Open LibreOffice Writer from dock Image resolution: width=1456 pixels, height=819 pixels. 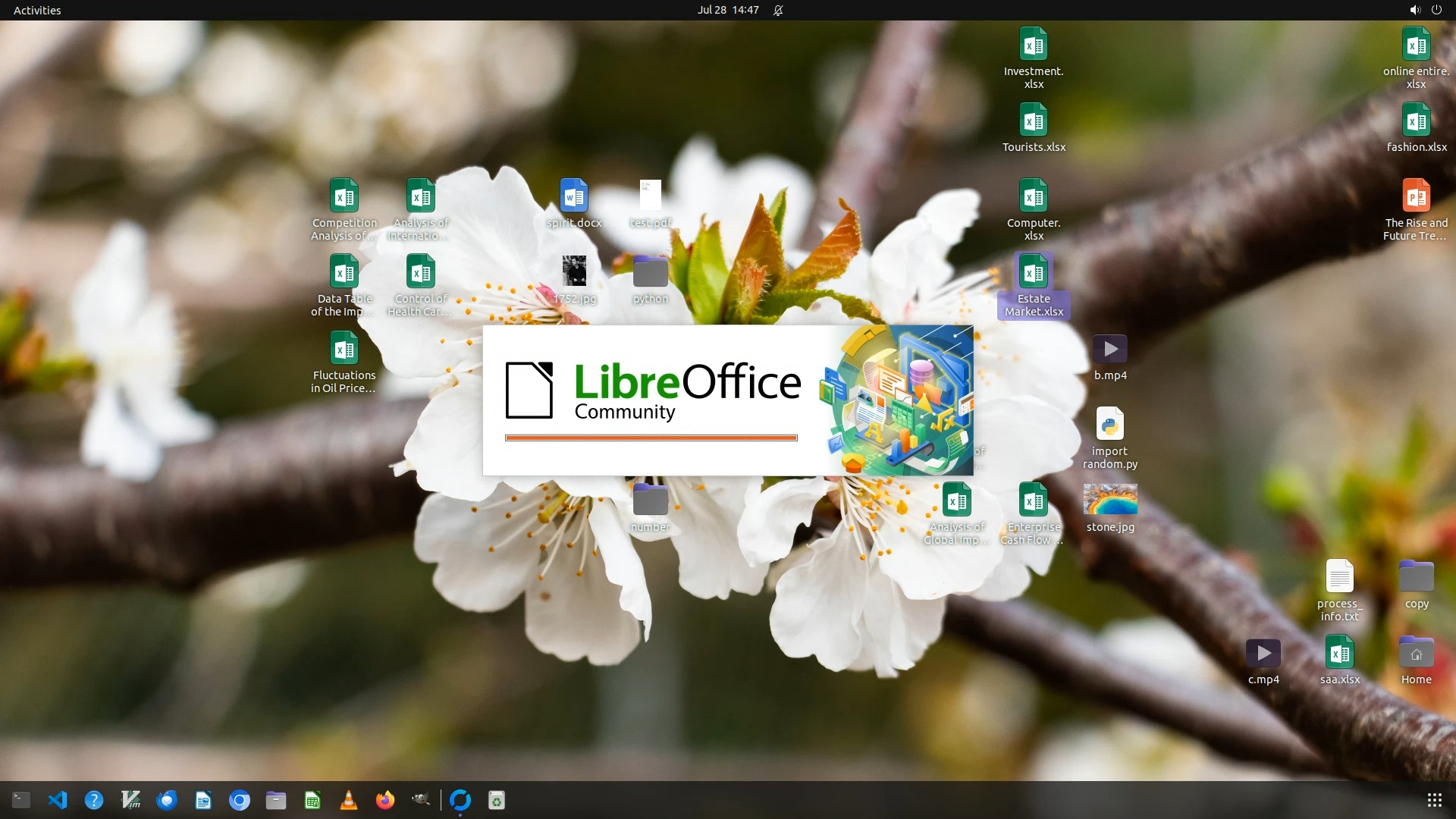click(x=203, y=800)
